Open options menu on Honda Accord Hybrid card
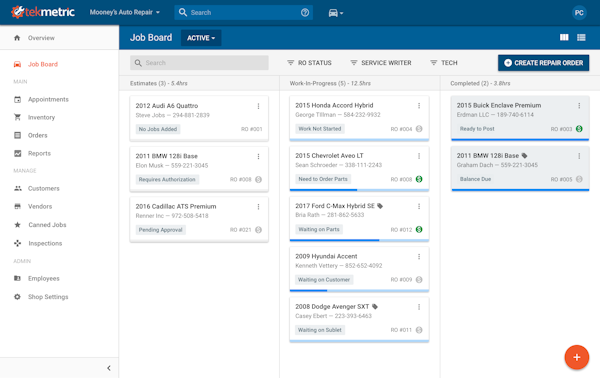Image resolution: width=600 pixels, height=378 pixels. (x=419, y=106)
